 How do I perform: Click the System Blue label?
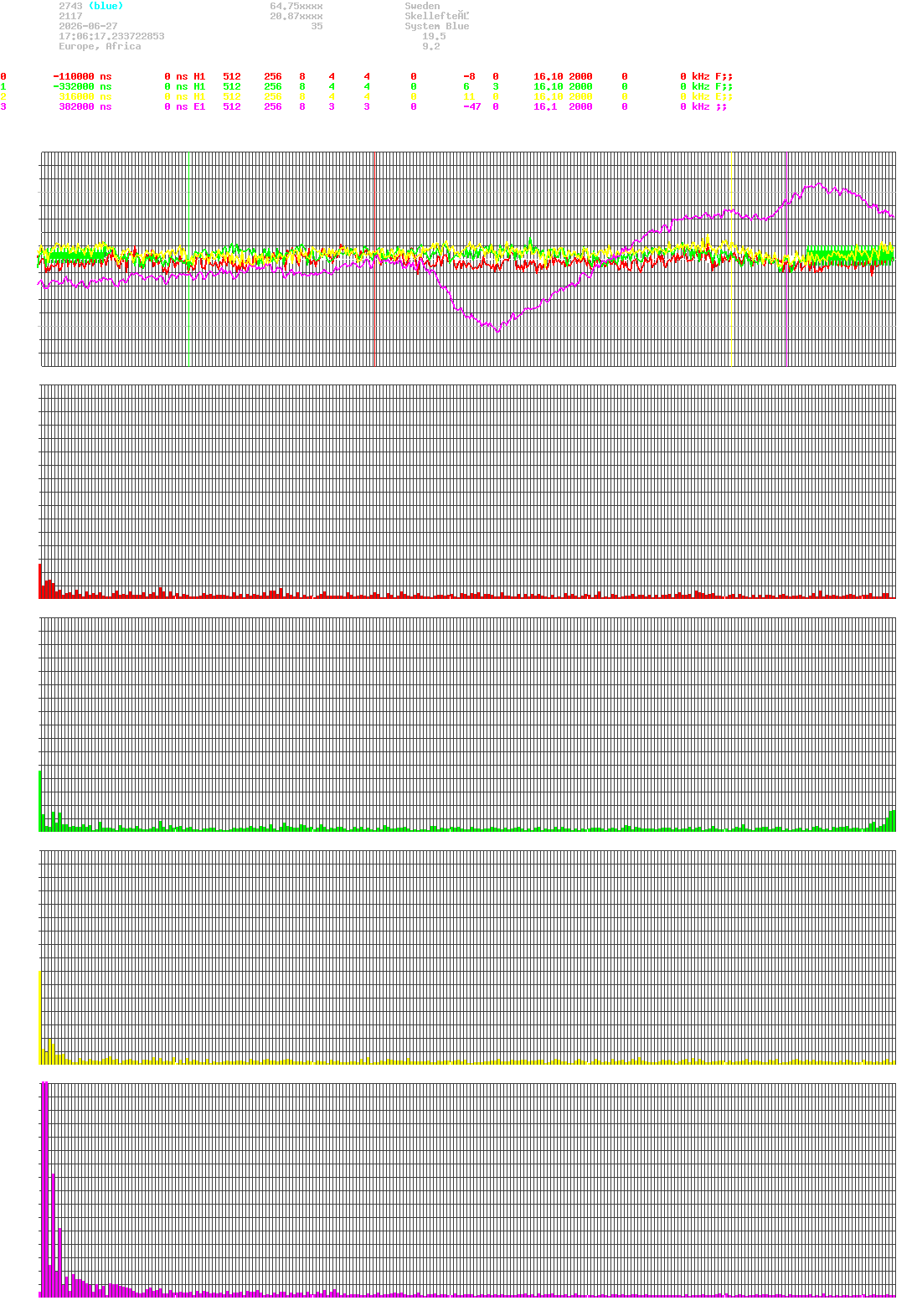coord(437,26)
